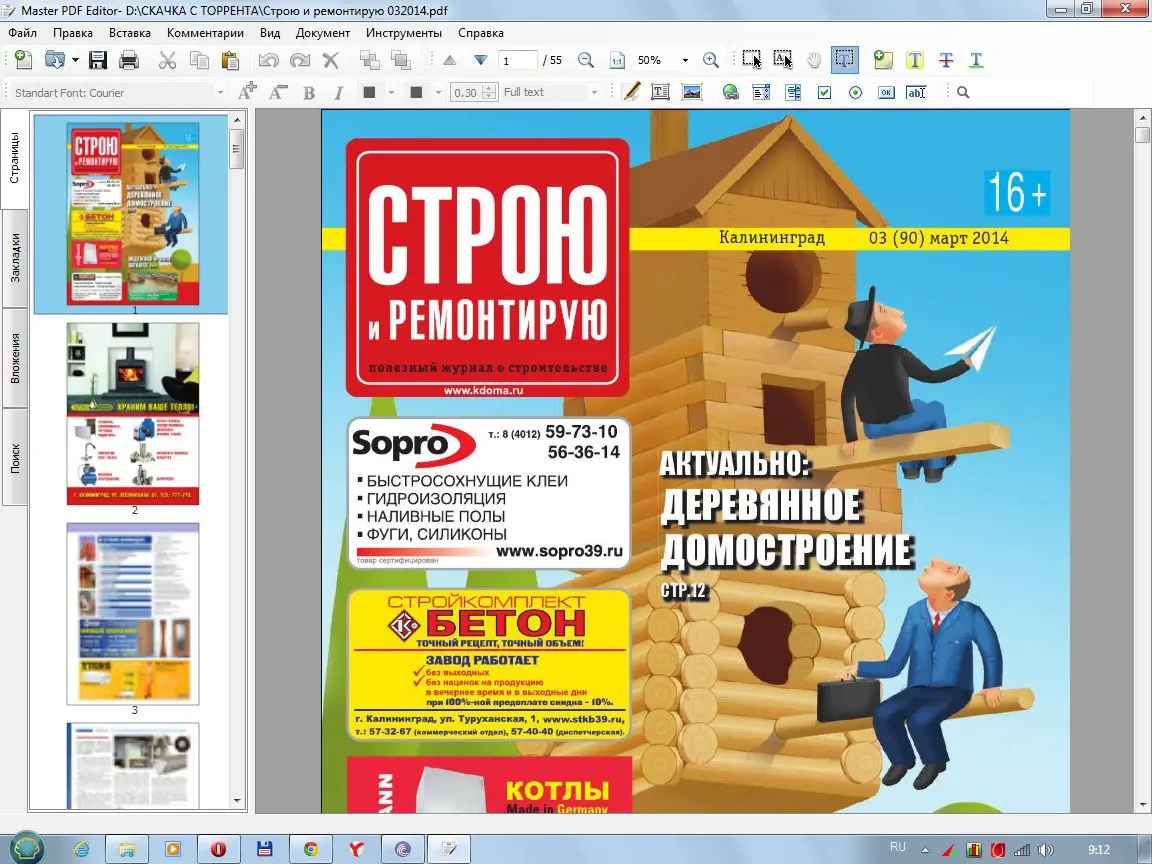
Task: Print the PDF using the printer icon
Action: point(129,60)
